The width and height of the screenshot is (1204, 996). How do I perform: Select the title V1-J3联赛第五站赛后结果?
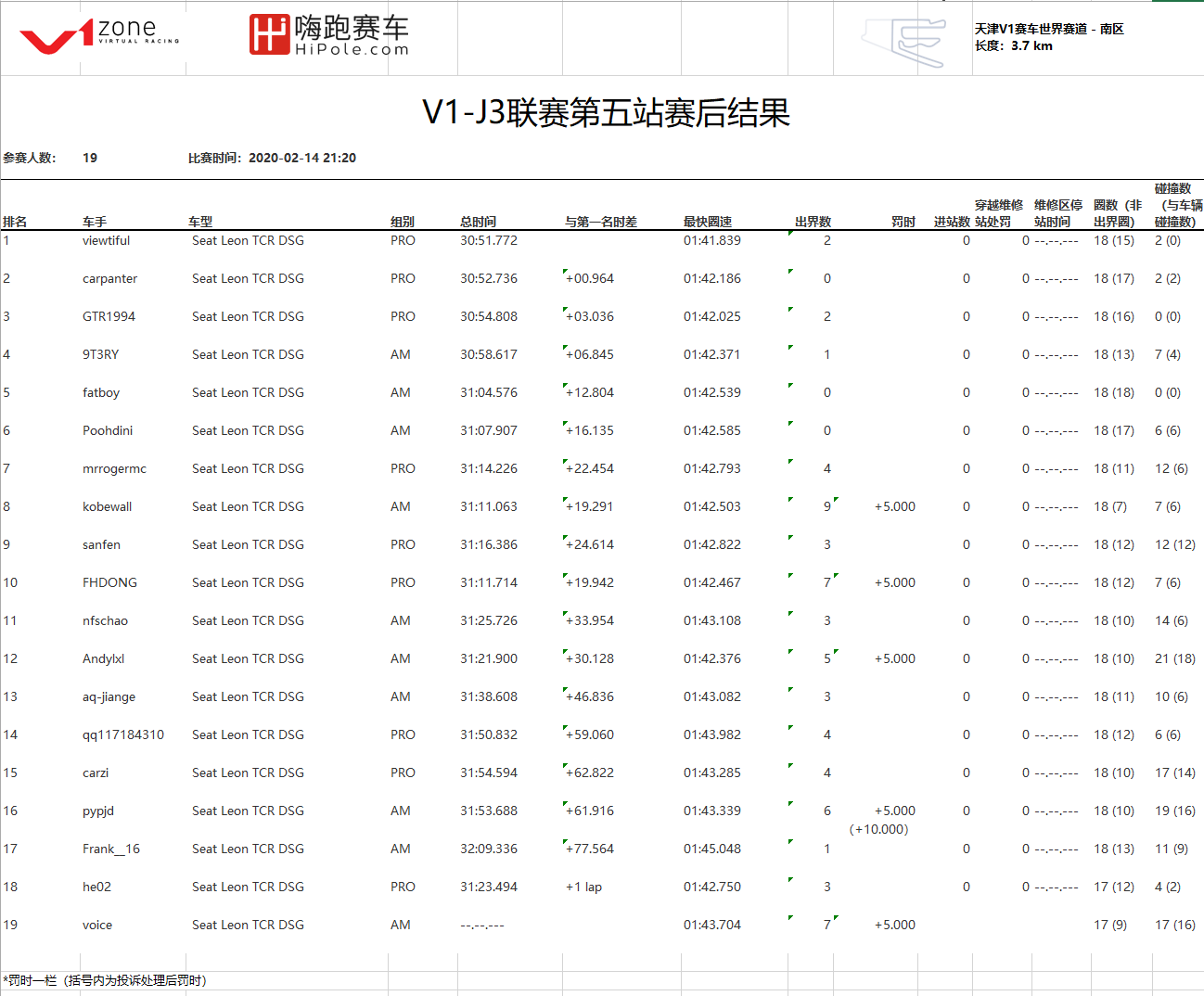click(606, 113)
